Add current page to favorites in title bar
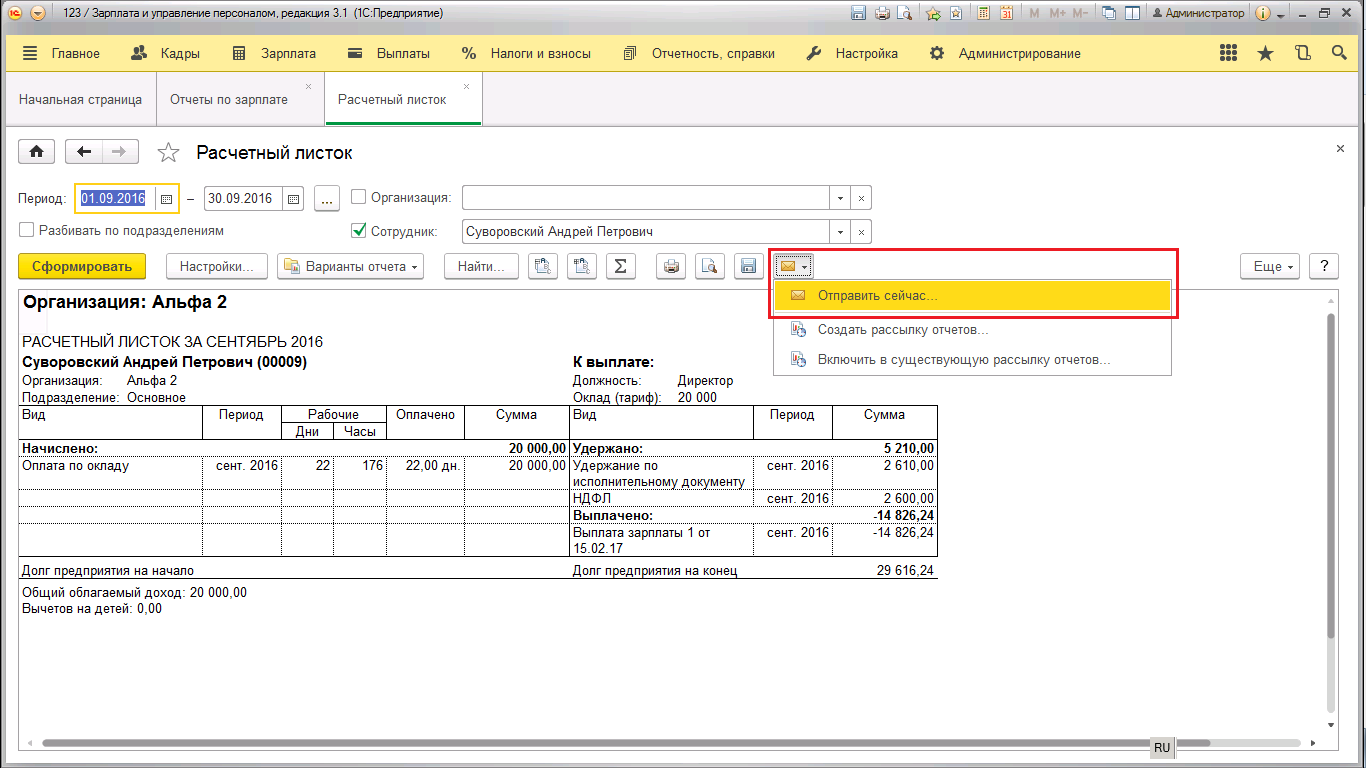Screen dimensions: 1366x768 coord(933,13)
